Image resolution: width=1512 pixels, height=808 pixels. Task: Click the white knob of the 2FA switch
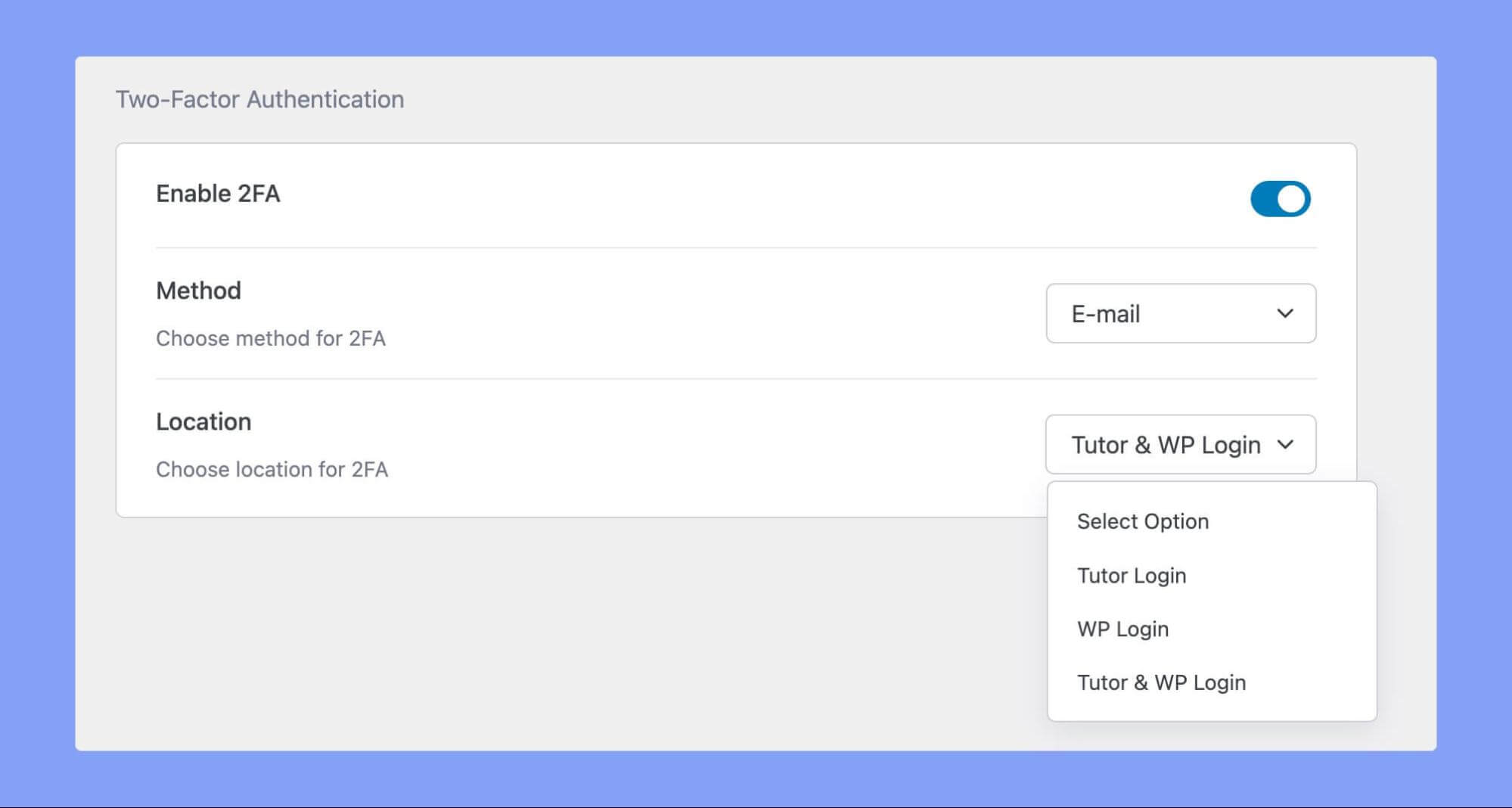pyautogui.click(x=1292, y=199)
